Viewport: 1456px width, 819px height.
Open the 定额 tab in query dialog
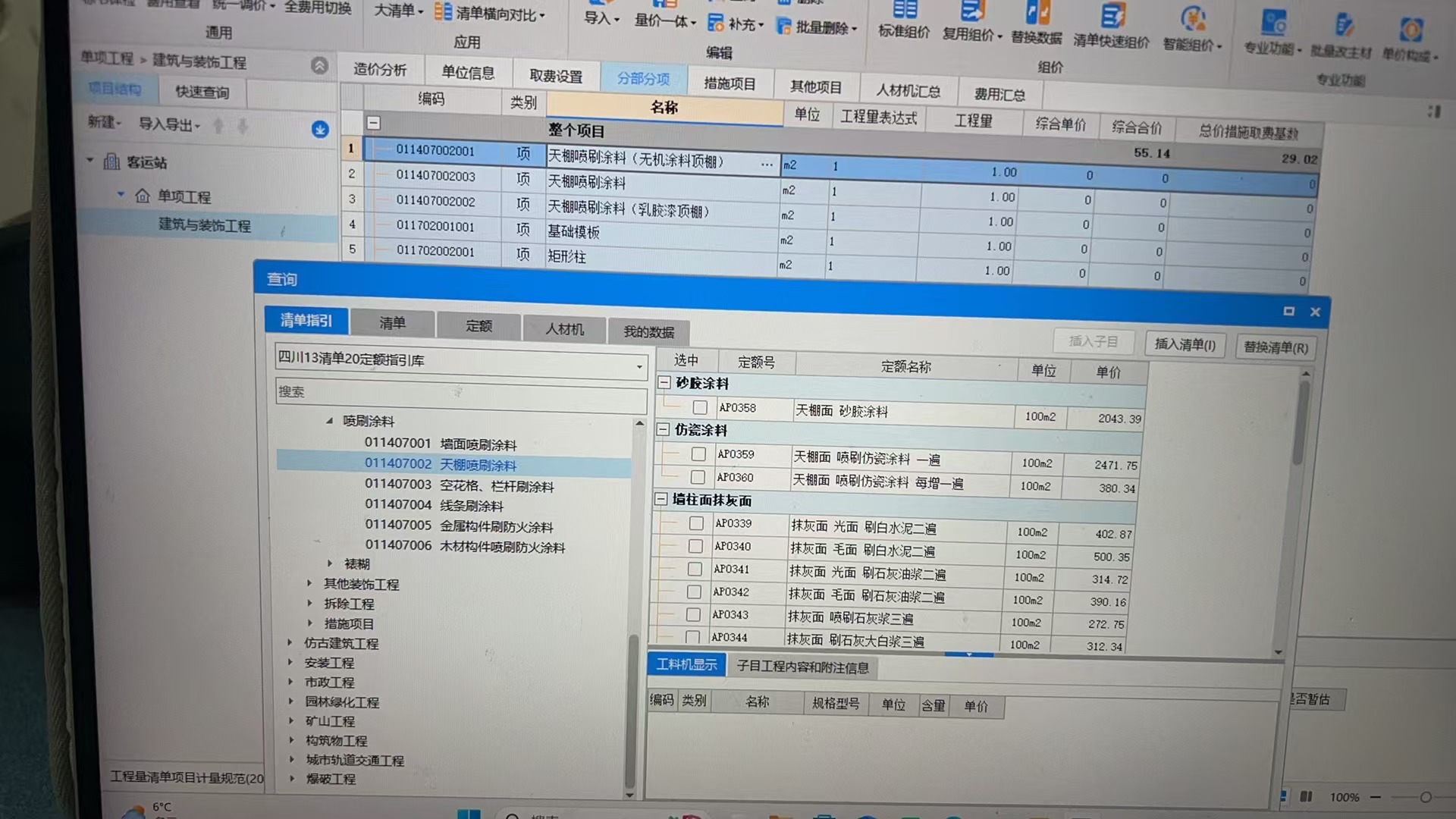coord(479,326)
